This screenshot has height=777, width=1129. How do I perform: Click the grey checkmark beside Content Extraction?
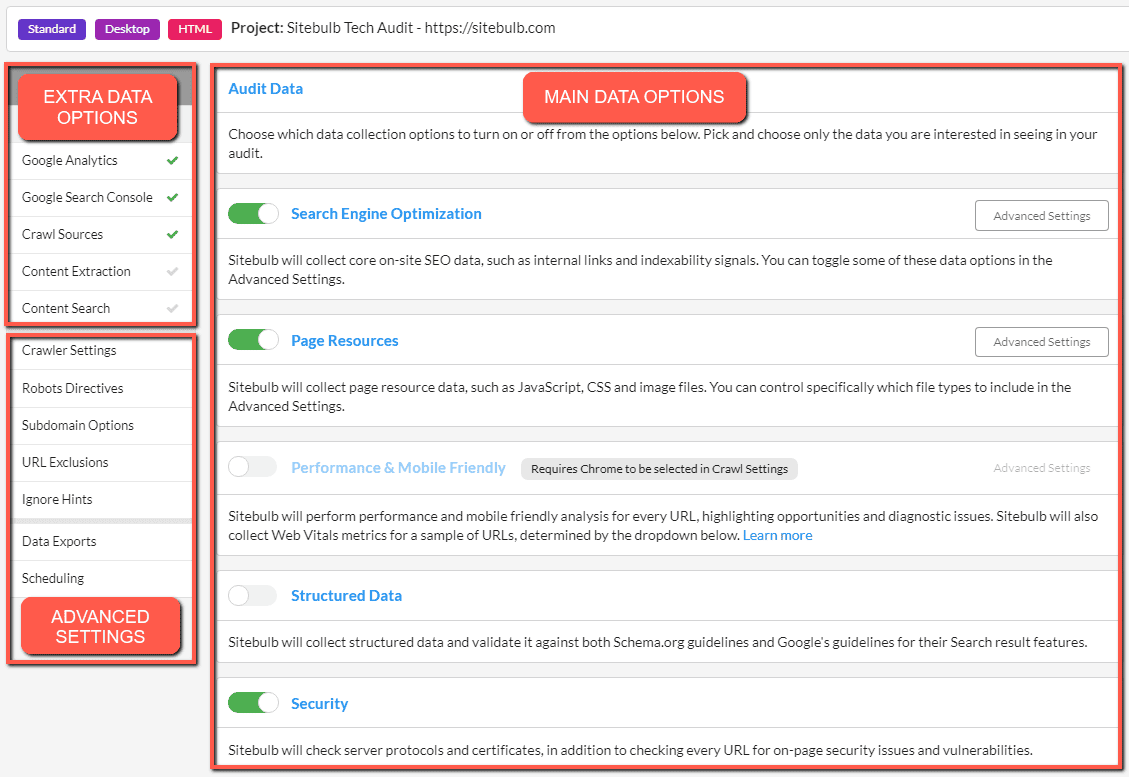point(172,271)
